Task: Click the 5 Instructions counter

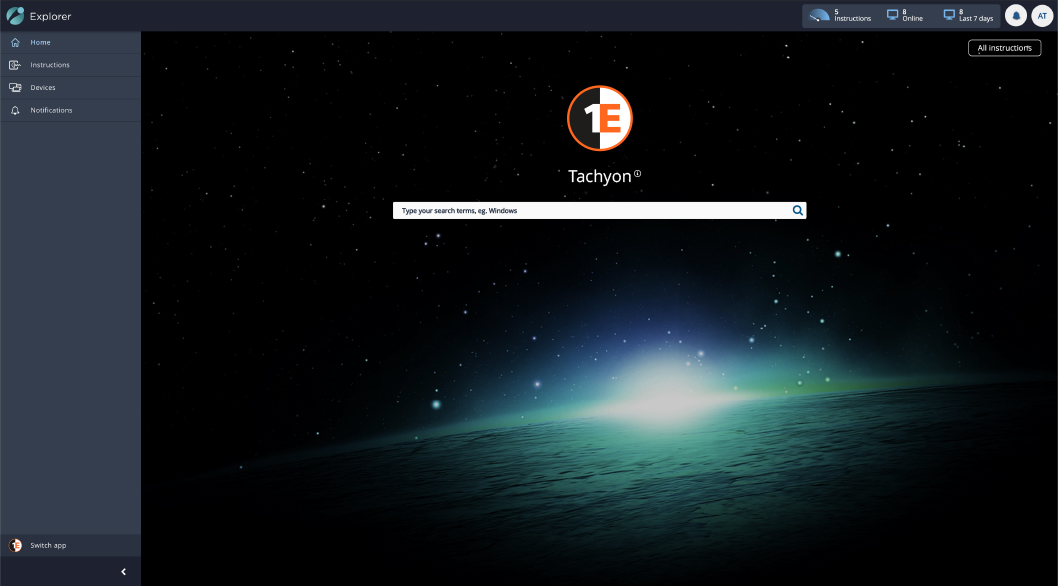Action: (x=840, y=16)
